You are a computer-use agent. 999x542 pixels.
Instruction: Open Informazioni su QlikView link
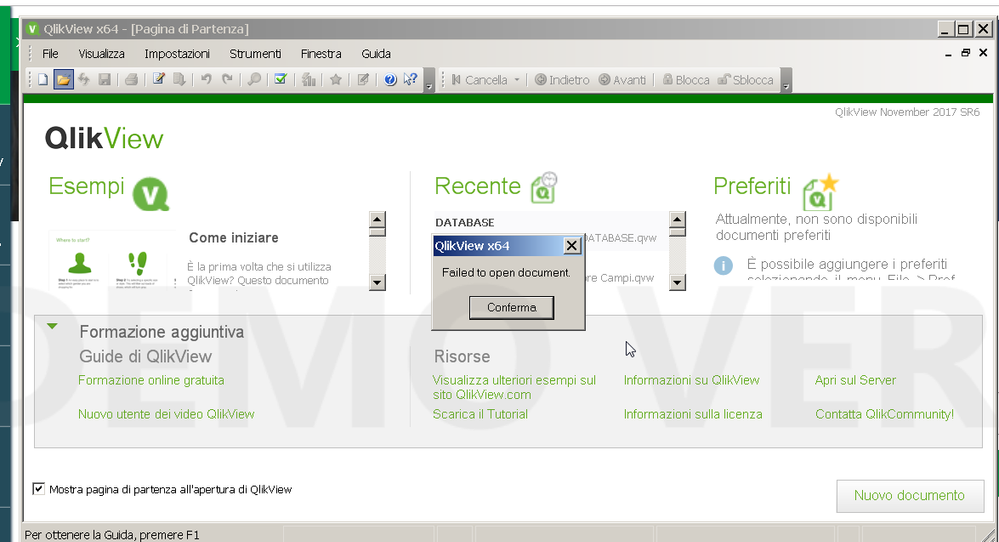[691, 380]
